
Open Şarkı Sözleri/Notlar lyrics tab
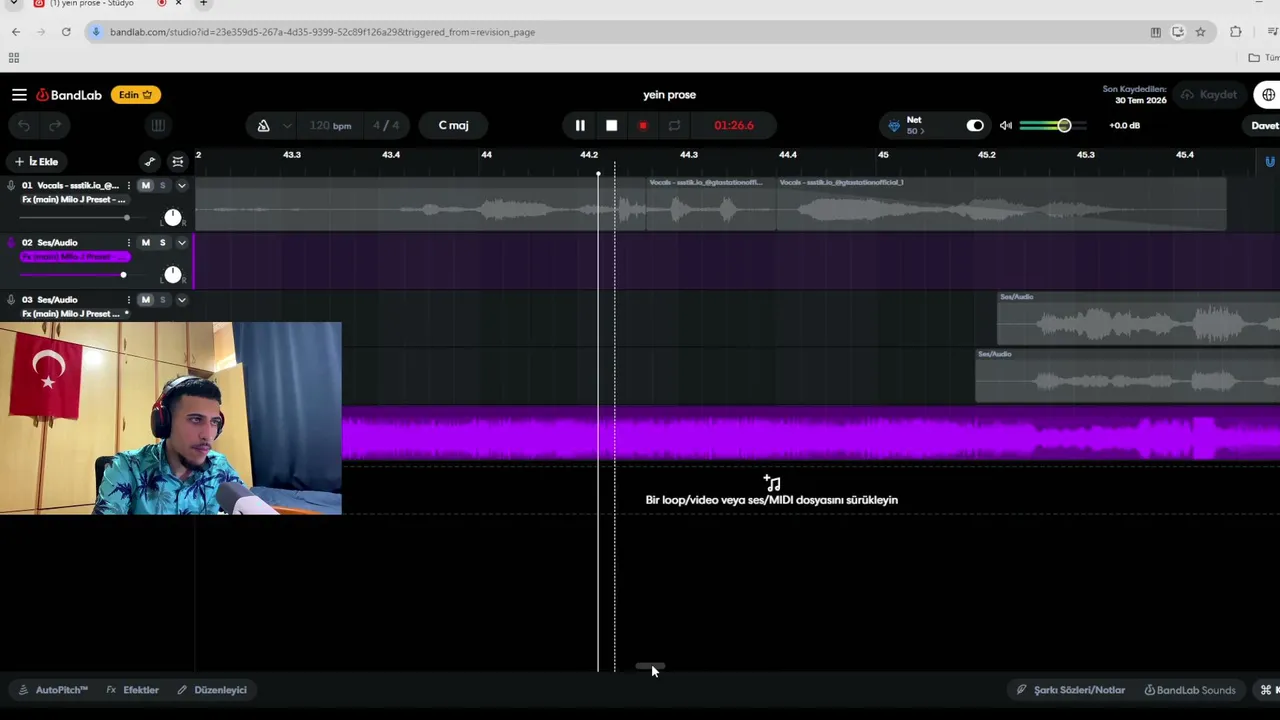1071,690
